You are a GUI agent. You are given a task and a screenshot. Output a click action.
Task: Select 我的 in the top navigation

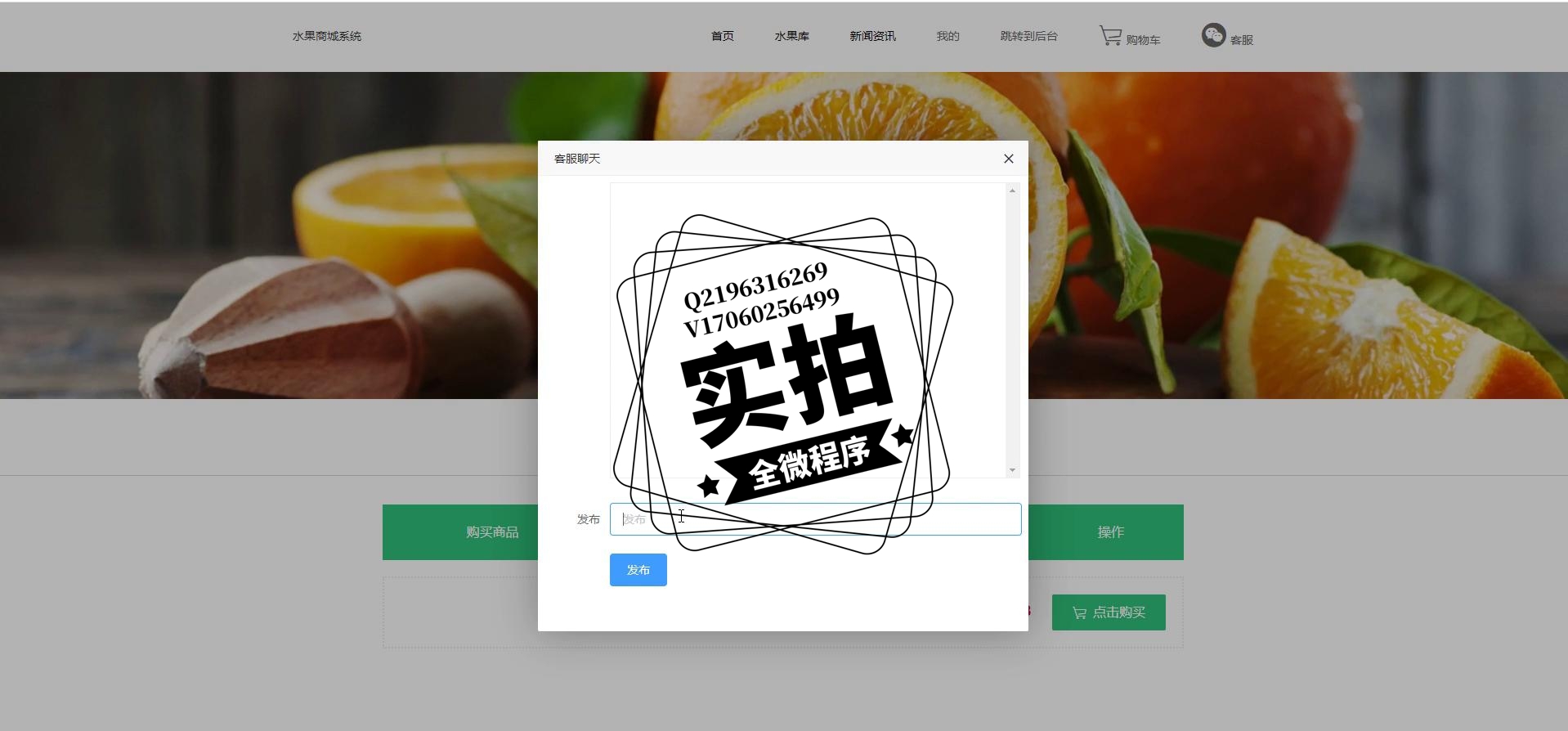click(x=948, y=36)
